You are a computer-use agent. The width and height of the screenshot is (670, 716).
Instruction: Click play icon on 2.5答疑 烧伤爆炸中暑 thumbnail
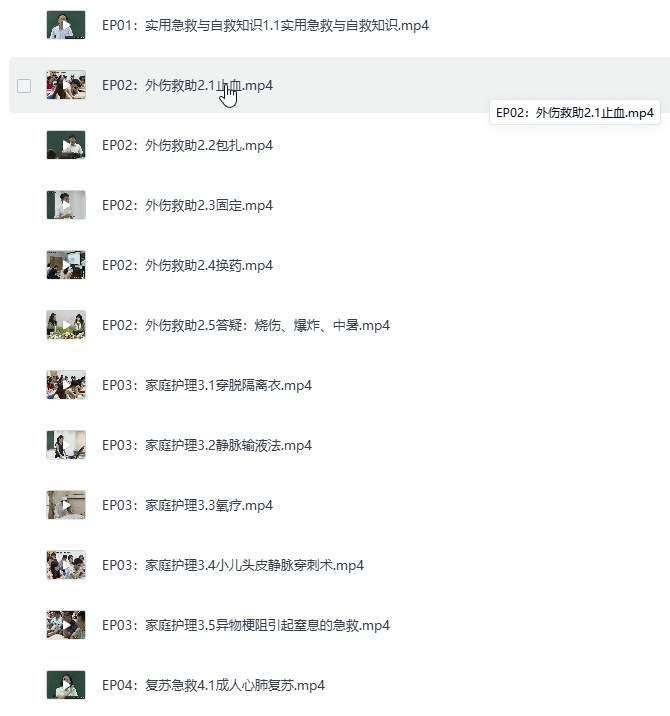[67, 325]
